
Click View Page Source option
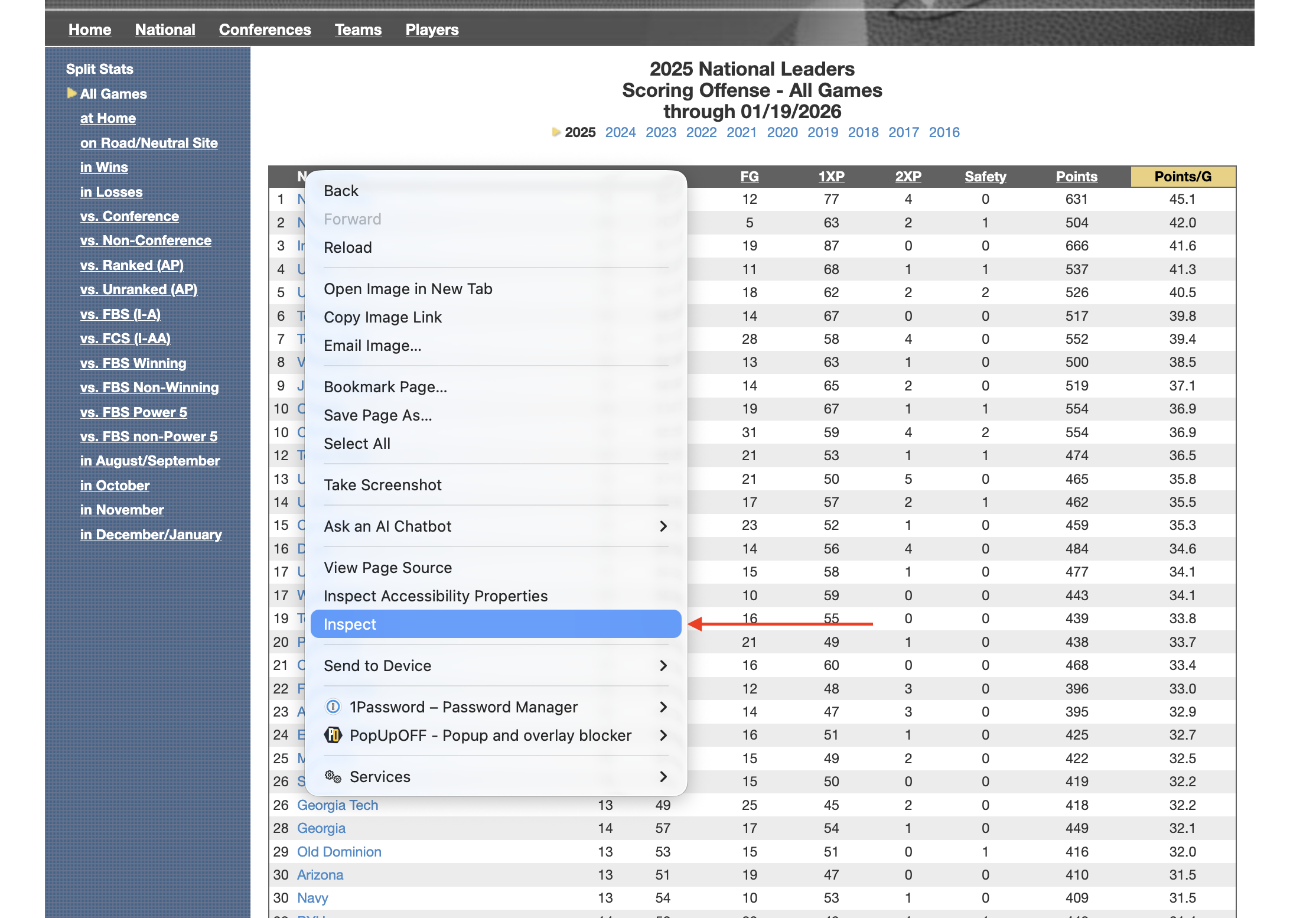tap(387, 567)
